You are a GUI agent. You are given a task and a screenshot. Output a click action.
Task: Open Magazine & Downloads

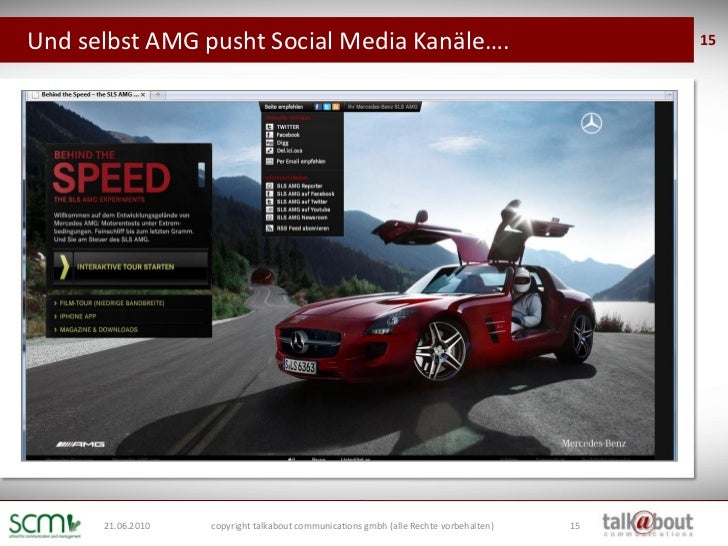point(98,330)
